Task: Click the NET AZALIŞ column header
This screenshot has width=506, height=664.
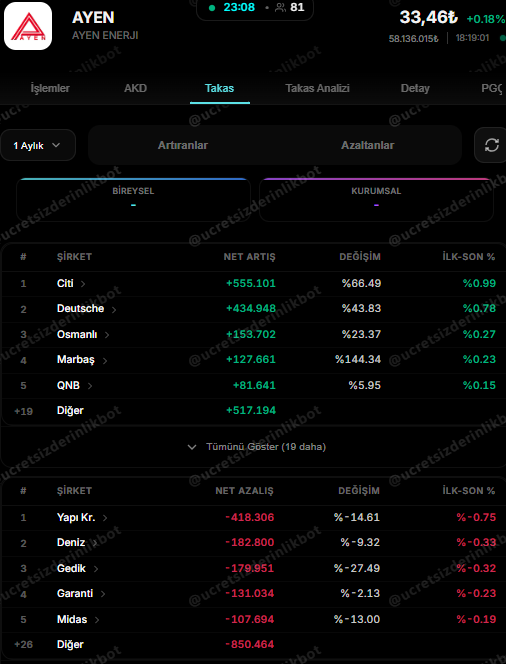Action: tap(244, 491)
